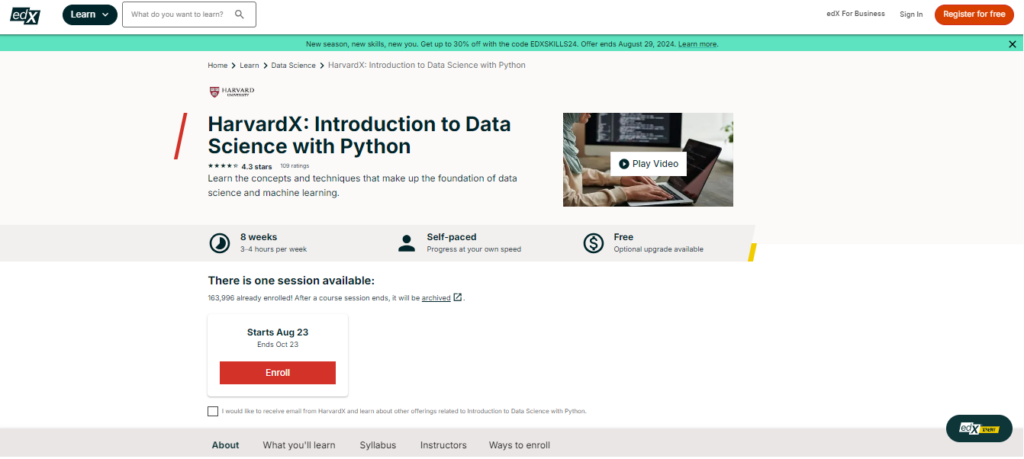Click the red Enroll button
Image resolution: width=1024 pixels, height=459 pixels.
pos(278,373)
